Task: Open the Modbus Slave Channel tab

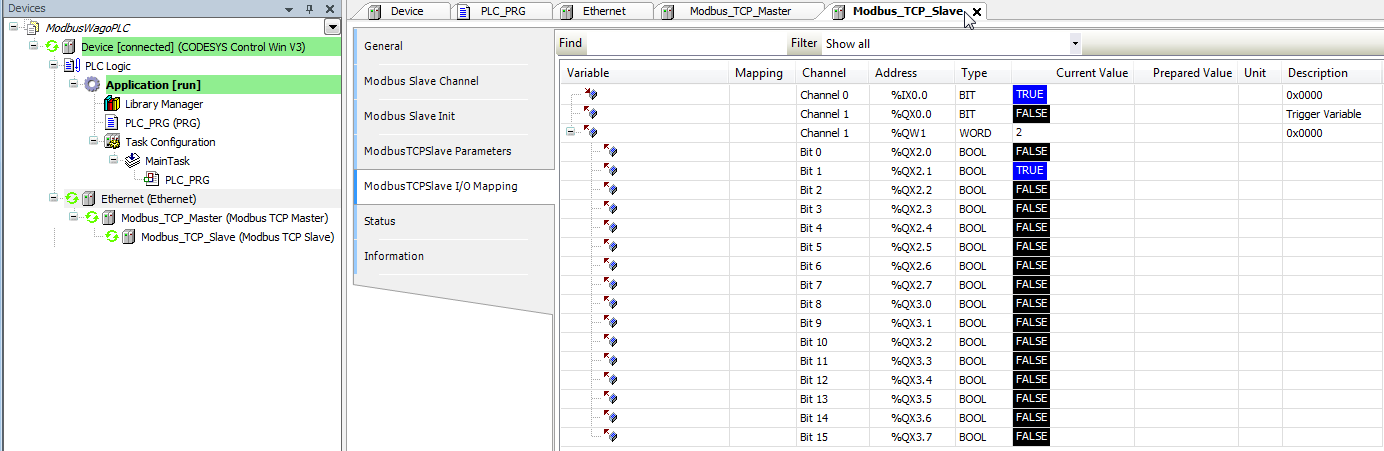Action: click(x=421, y=81)
